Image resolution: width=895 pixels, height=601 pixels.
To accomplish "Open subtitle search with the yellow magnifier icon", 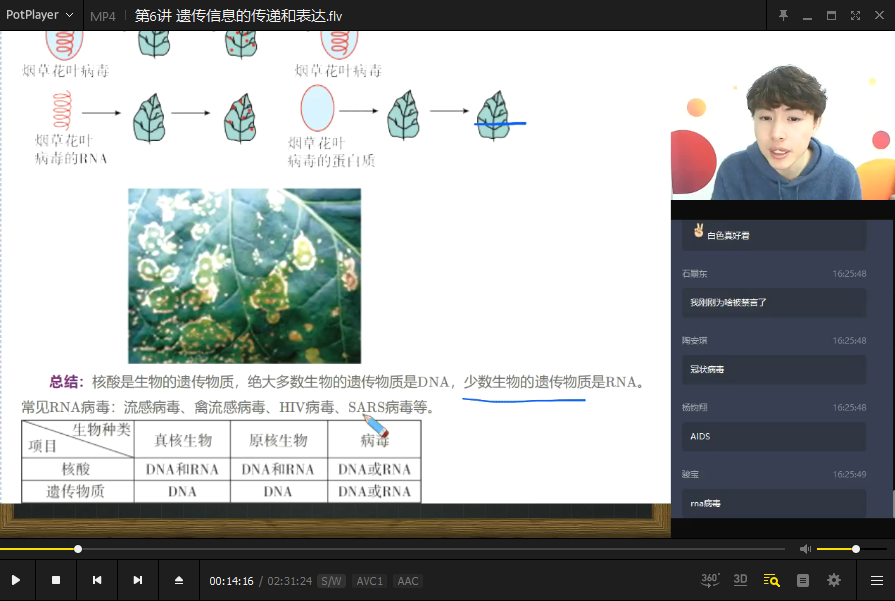I will [x=772, y=580].
